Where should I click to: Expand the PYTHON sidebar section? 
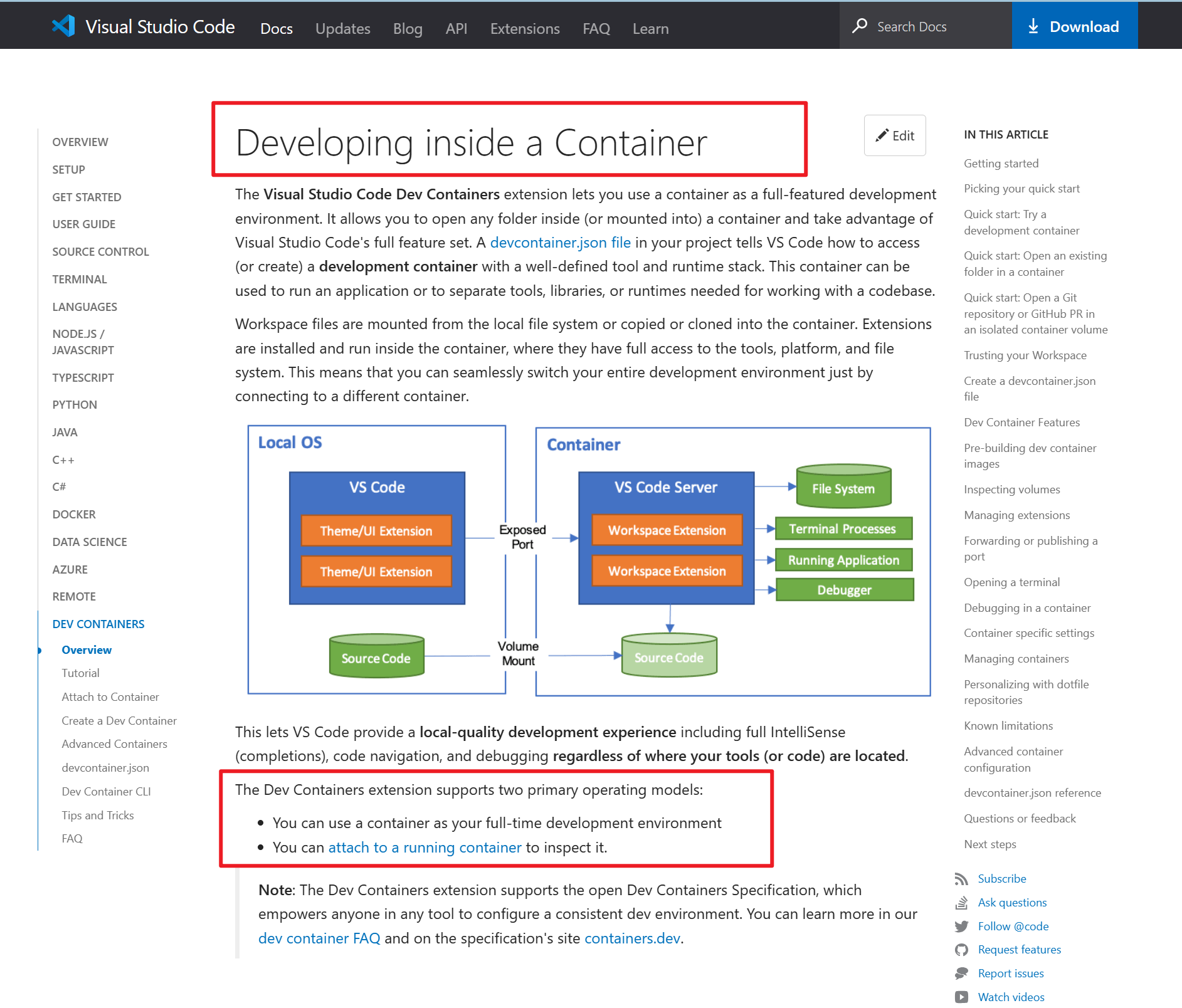[75, 404]
